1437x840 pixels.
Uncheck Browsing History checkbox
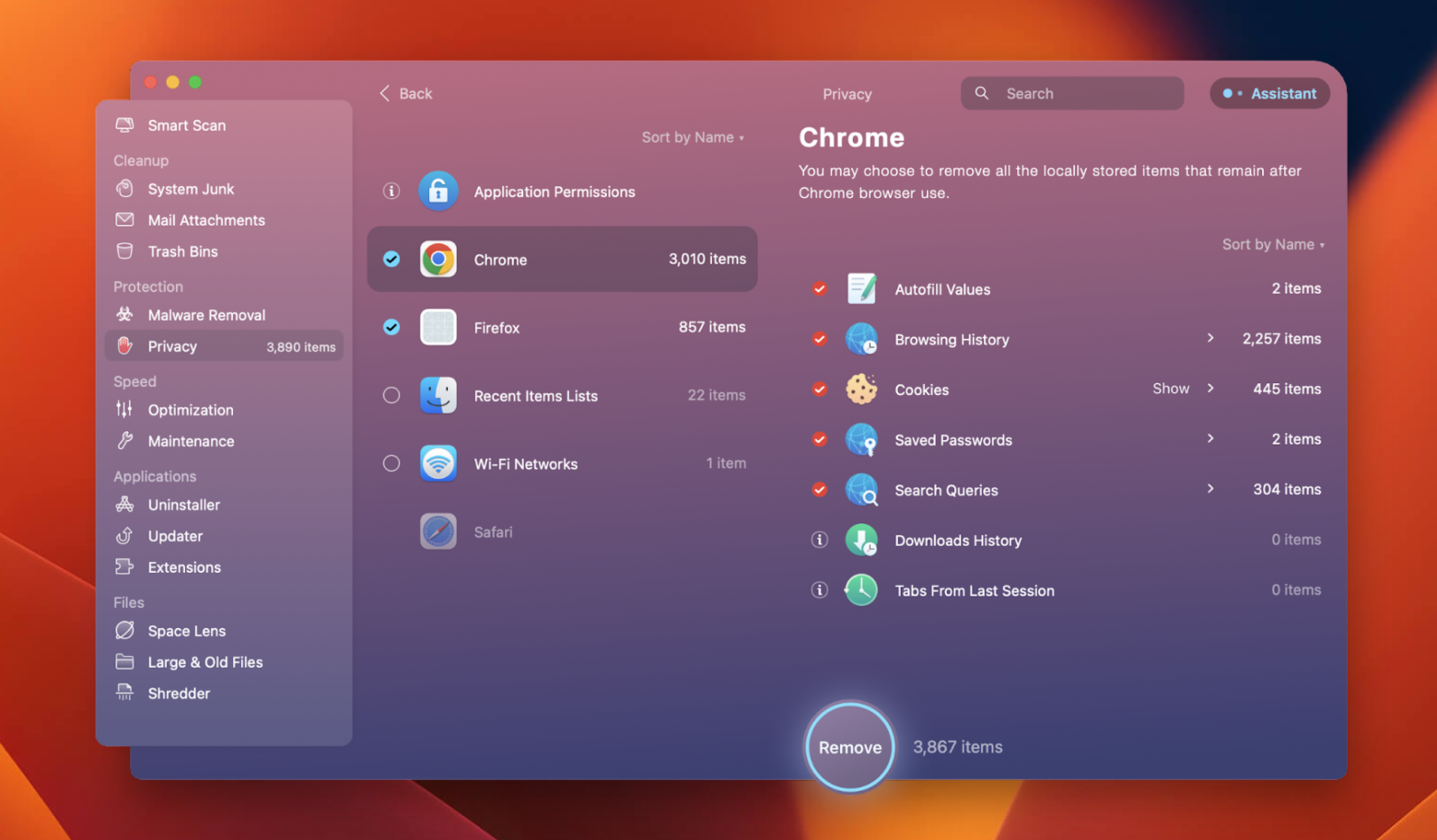[819, 339]
